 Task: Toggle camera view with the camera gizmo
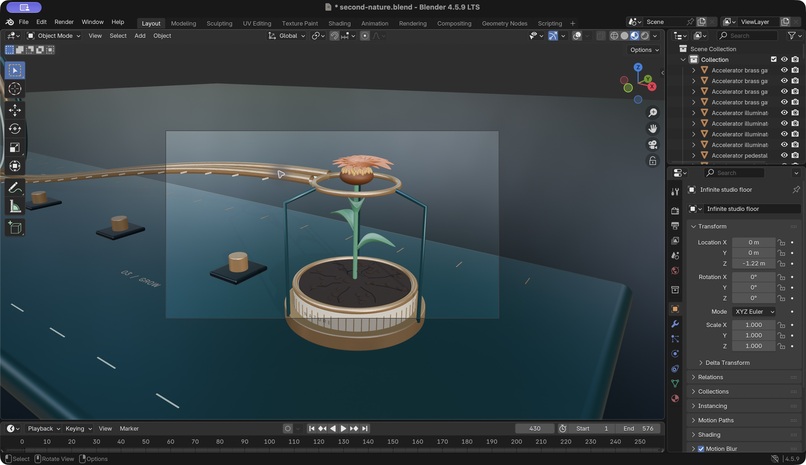pyautogui.click(x=652, y=144)
